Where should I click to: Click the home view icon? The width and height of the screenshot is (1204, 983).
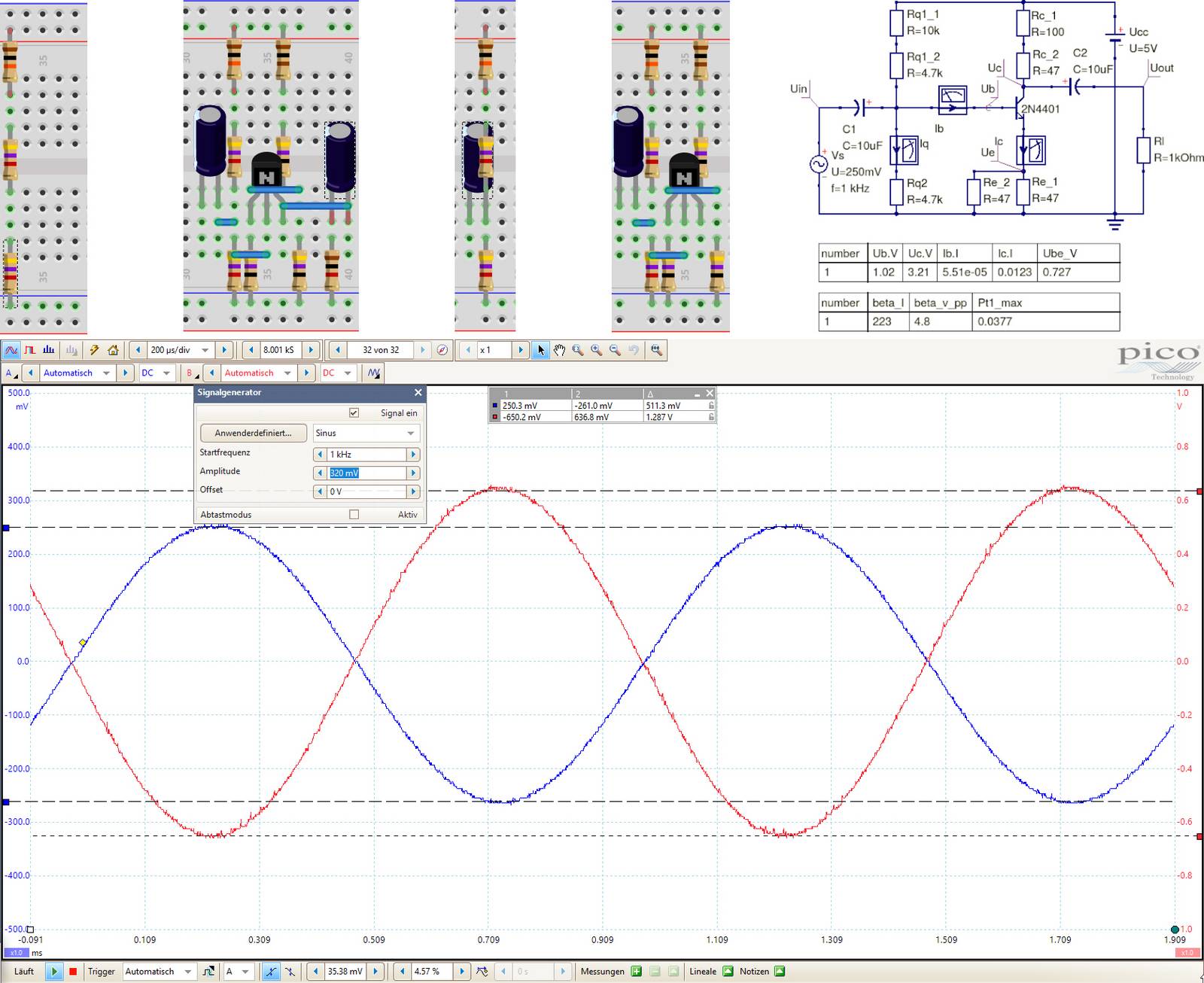(113, 350)
